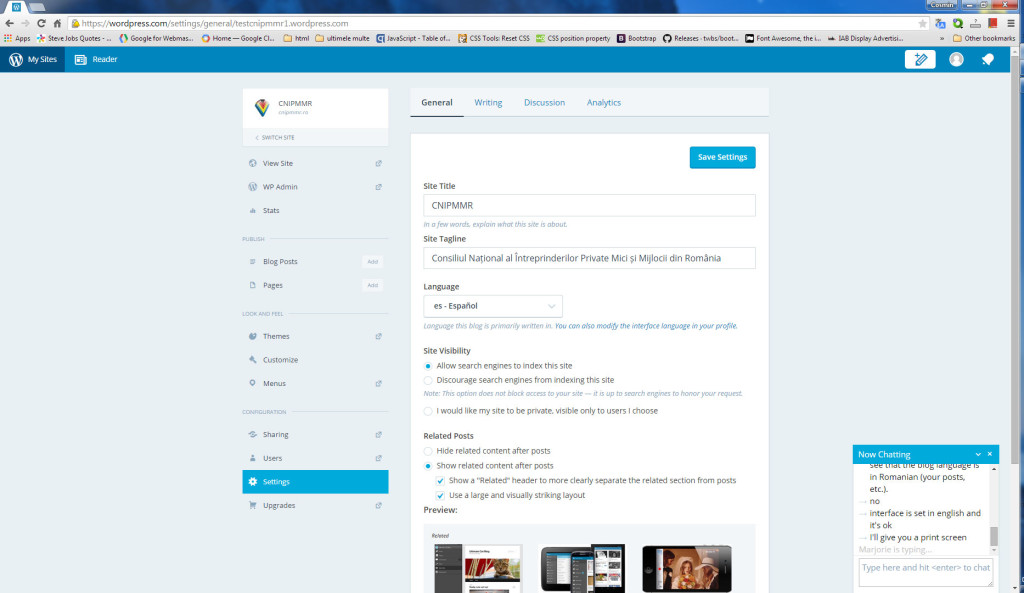
Task: Open the notifications bell icon
Action: (x=987, y=59)
